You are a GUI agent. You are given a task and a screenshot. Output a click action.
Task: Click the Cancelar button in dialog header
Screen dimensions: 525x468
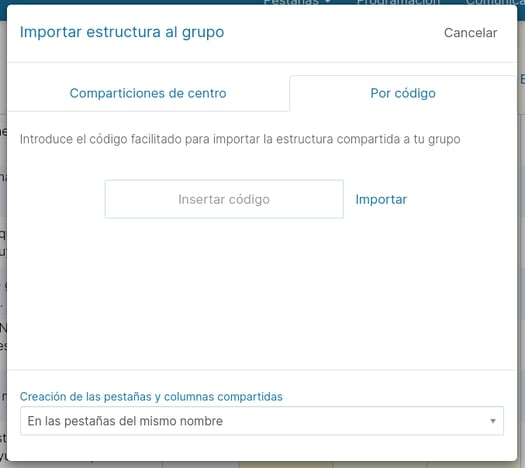[x=470, y=33]
